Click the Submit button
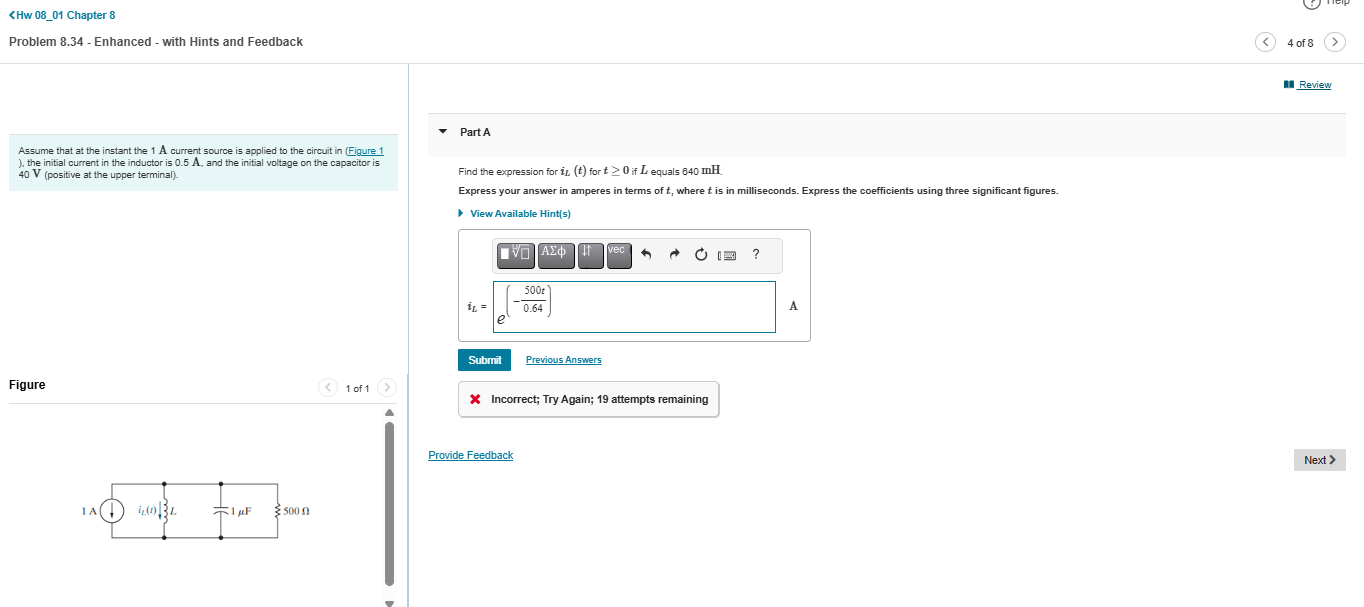Image resolution: width=1364 pixels, height=607 pixels. coord(484,359)
